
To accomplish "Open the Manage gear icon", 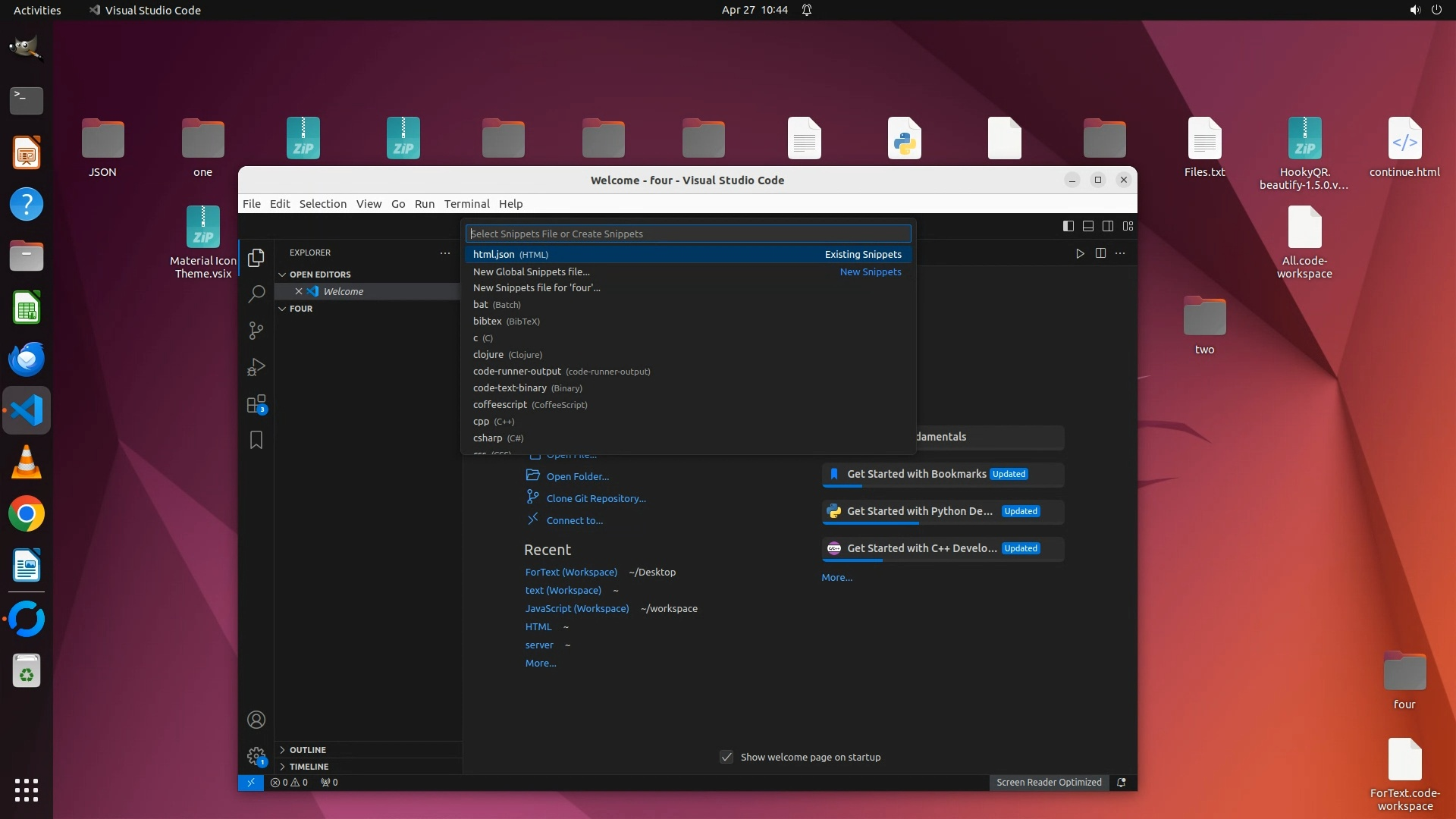I will coord(256,756).
